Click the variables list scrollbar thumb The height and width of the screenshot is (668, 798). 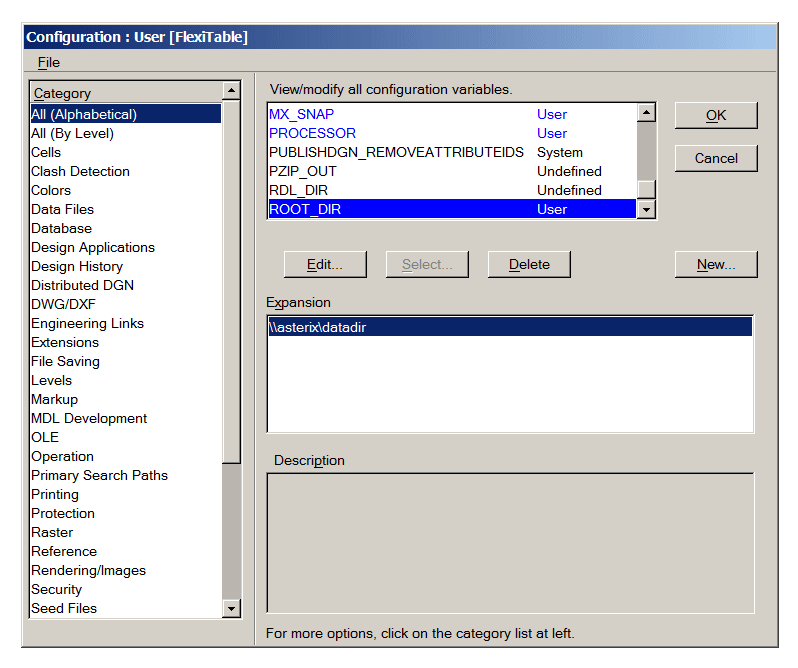click(646, 190)
